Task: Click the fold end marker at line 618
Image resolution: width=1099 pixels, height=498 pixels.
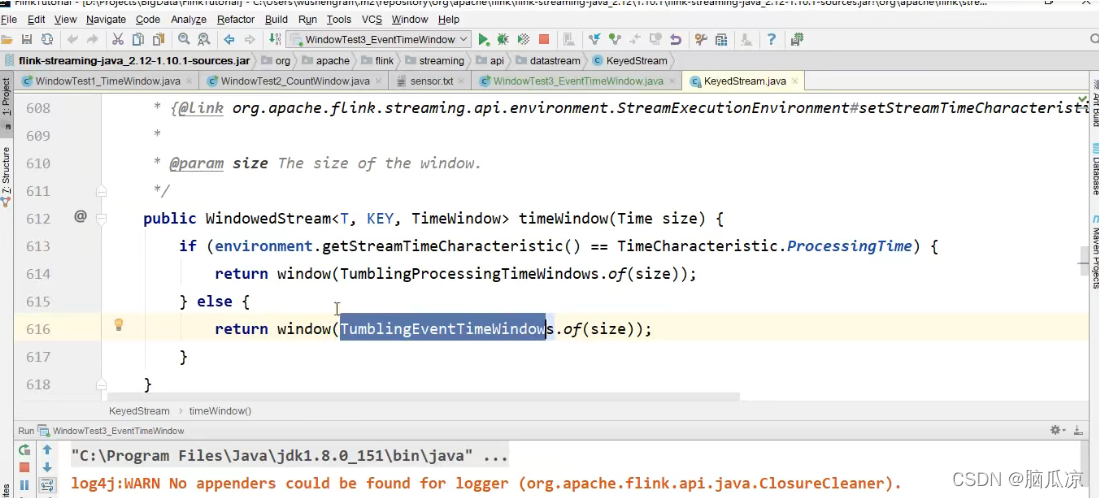Action: point(102,385)
